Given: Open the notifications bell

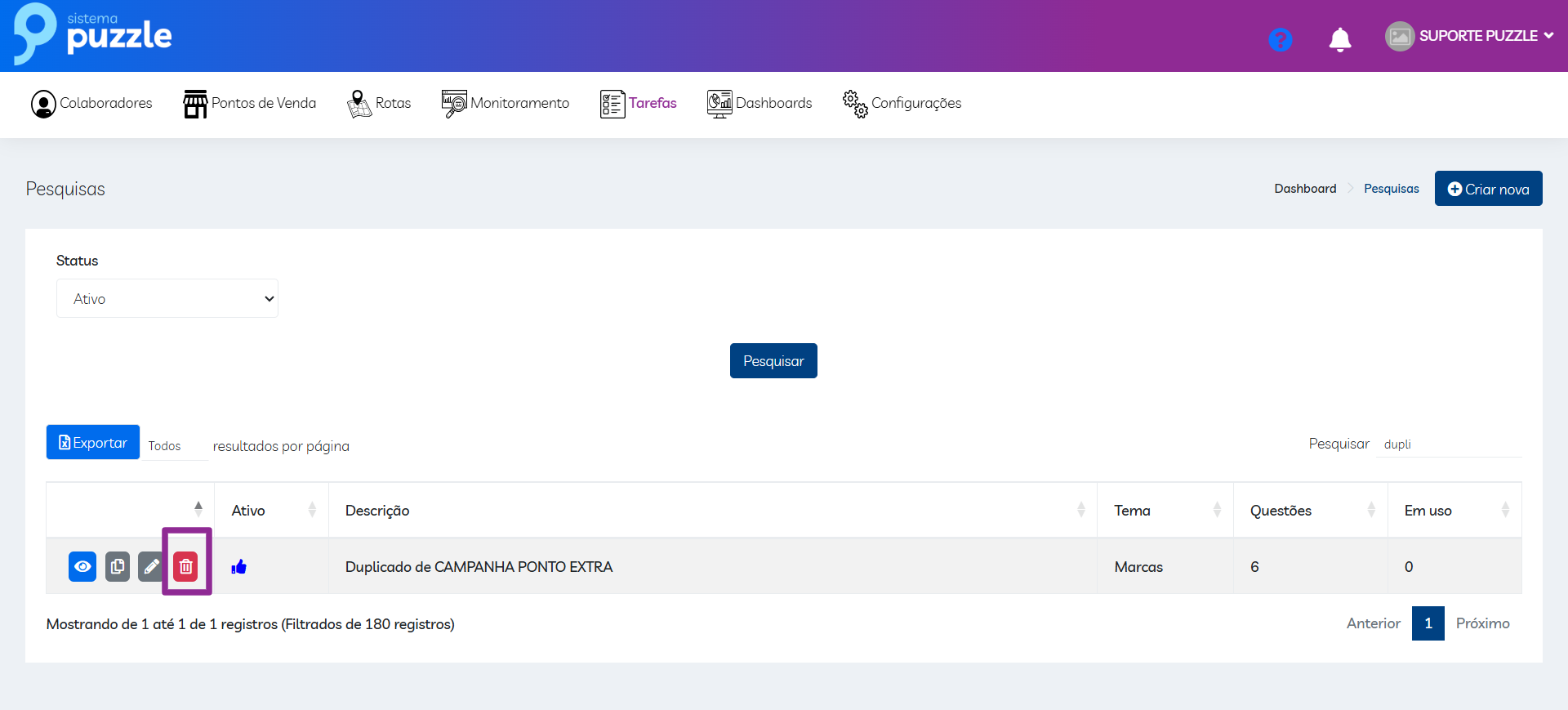Looking at the screenshot, I should pos(1339,39).
